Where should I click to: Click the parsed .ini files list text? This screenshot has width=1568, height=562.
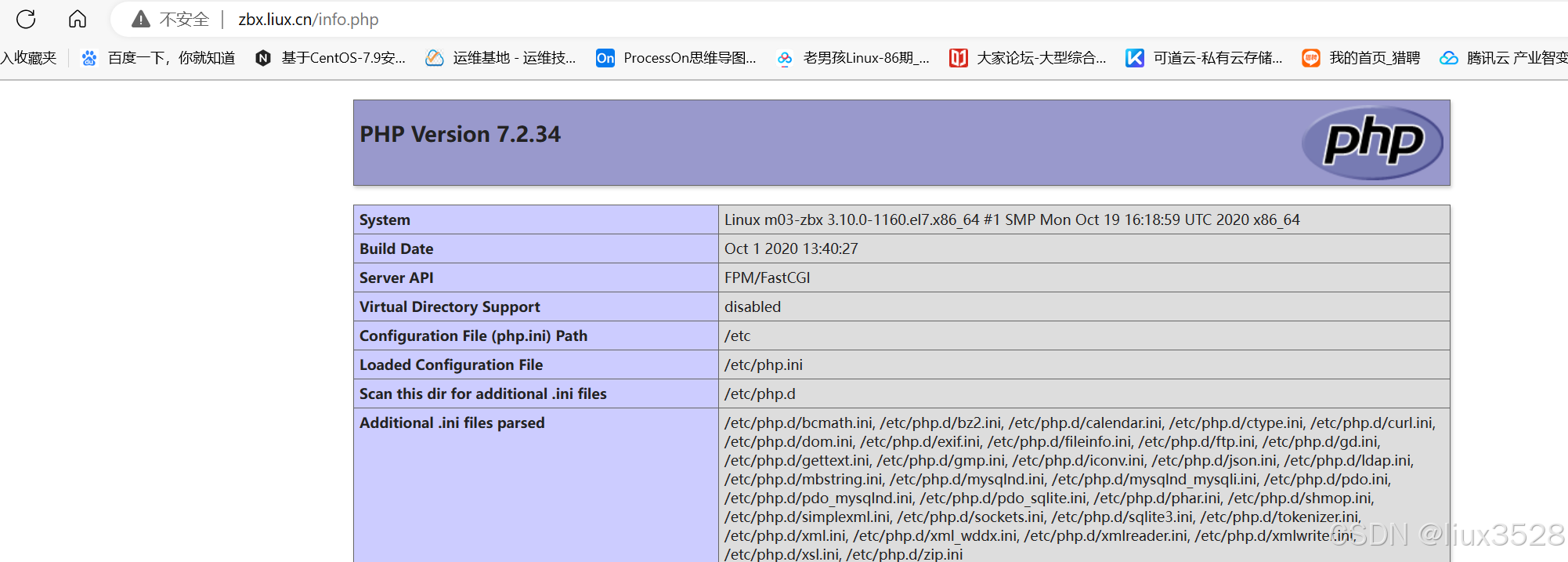(1080, 488)
